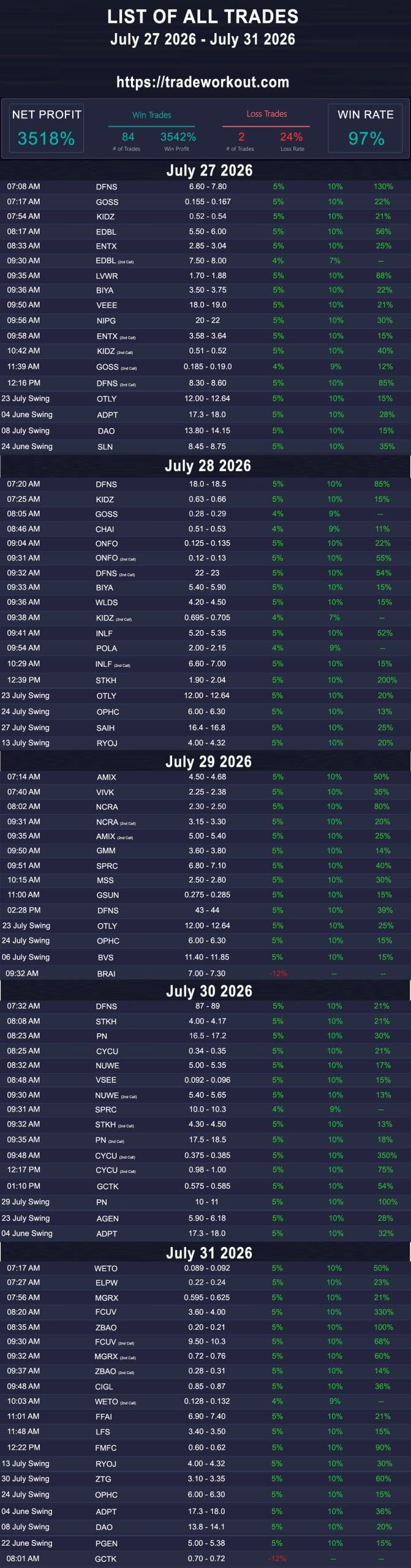Viewport: 411px width, 1568px height.
Task: Open the https://tradeworkout.com link
Action: click(x=203, y=82)
